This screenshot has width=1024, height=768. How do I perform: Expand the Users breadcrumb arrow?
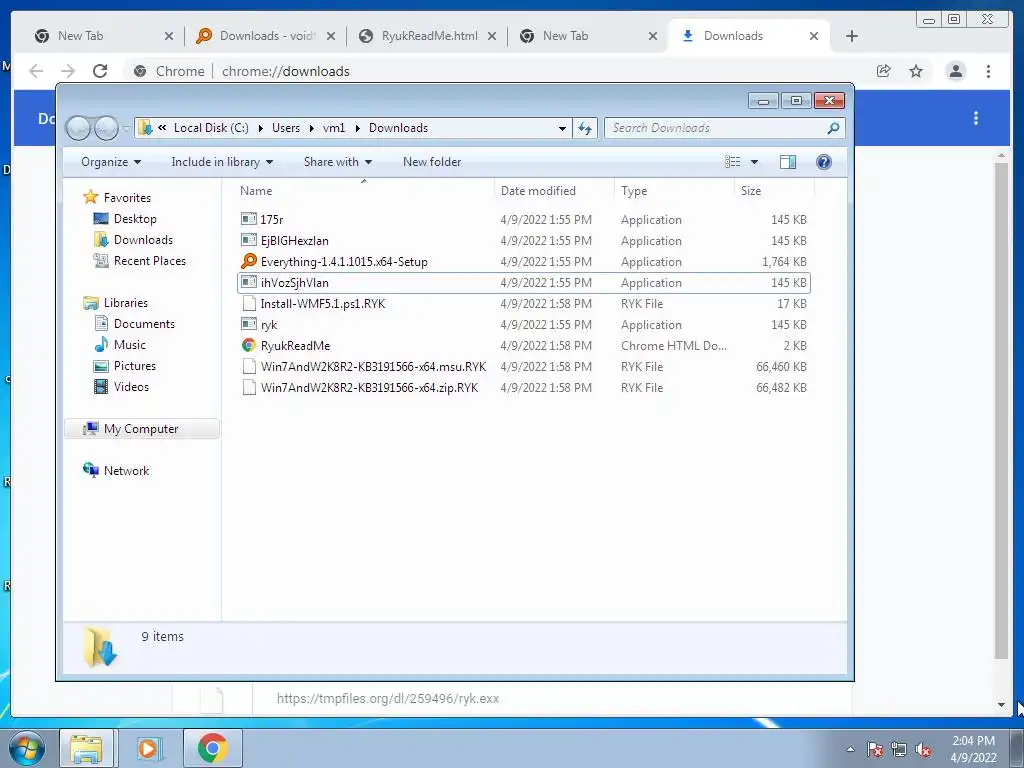click(x=312, y=128)
